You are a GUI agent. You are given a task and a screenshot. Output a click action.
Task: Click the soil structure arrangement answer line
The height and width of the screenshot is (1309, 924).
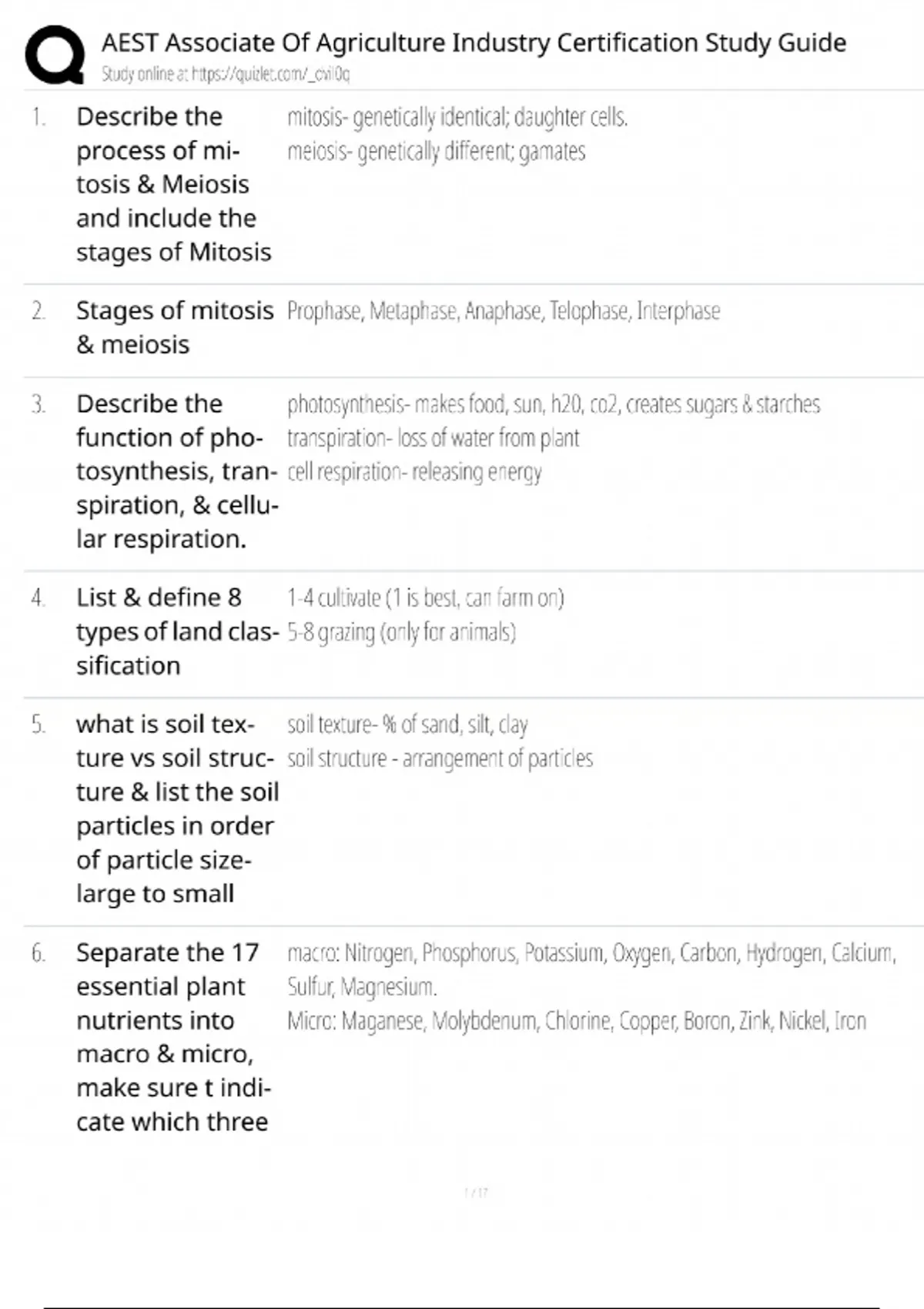click(x=440, y=758)
